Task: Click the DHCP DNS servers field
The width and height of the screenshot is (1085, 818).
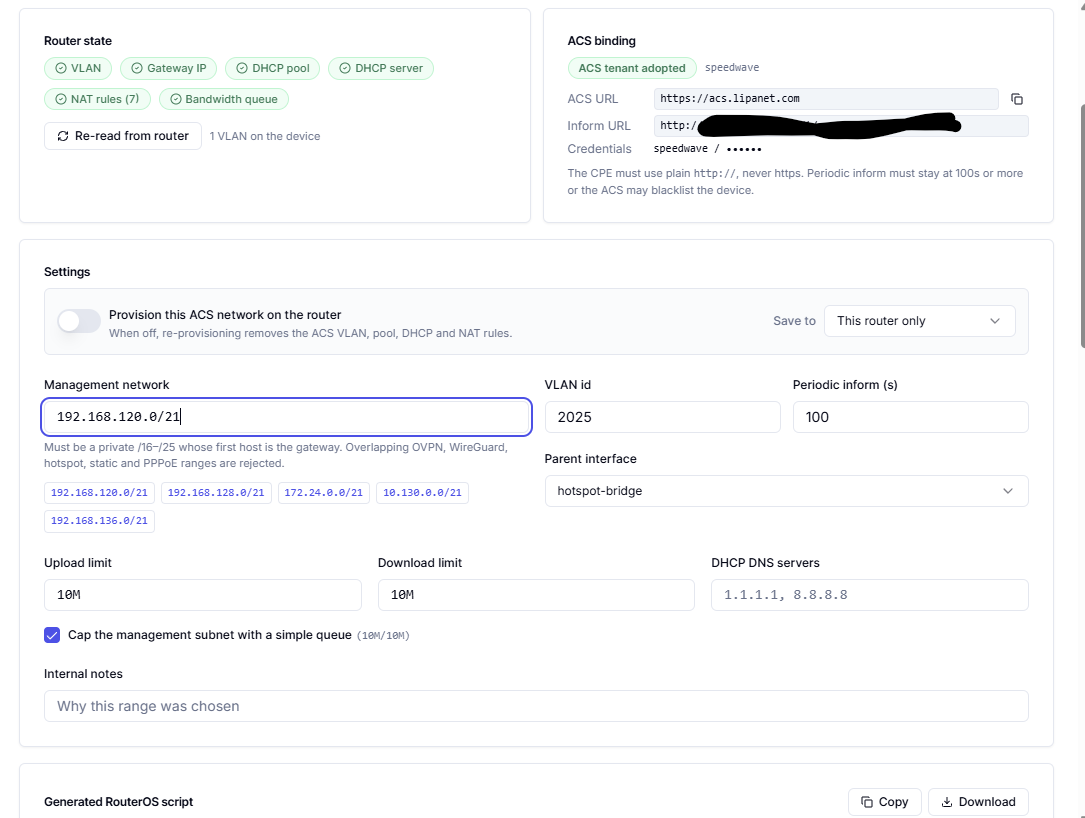Action: click(870, 595)
